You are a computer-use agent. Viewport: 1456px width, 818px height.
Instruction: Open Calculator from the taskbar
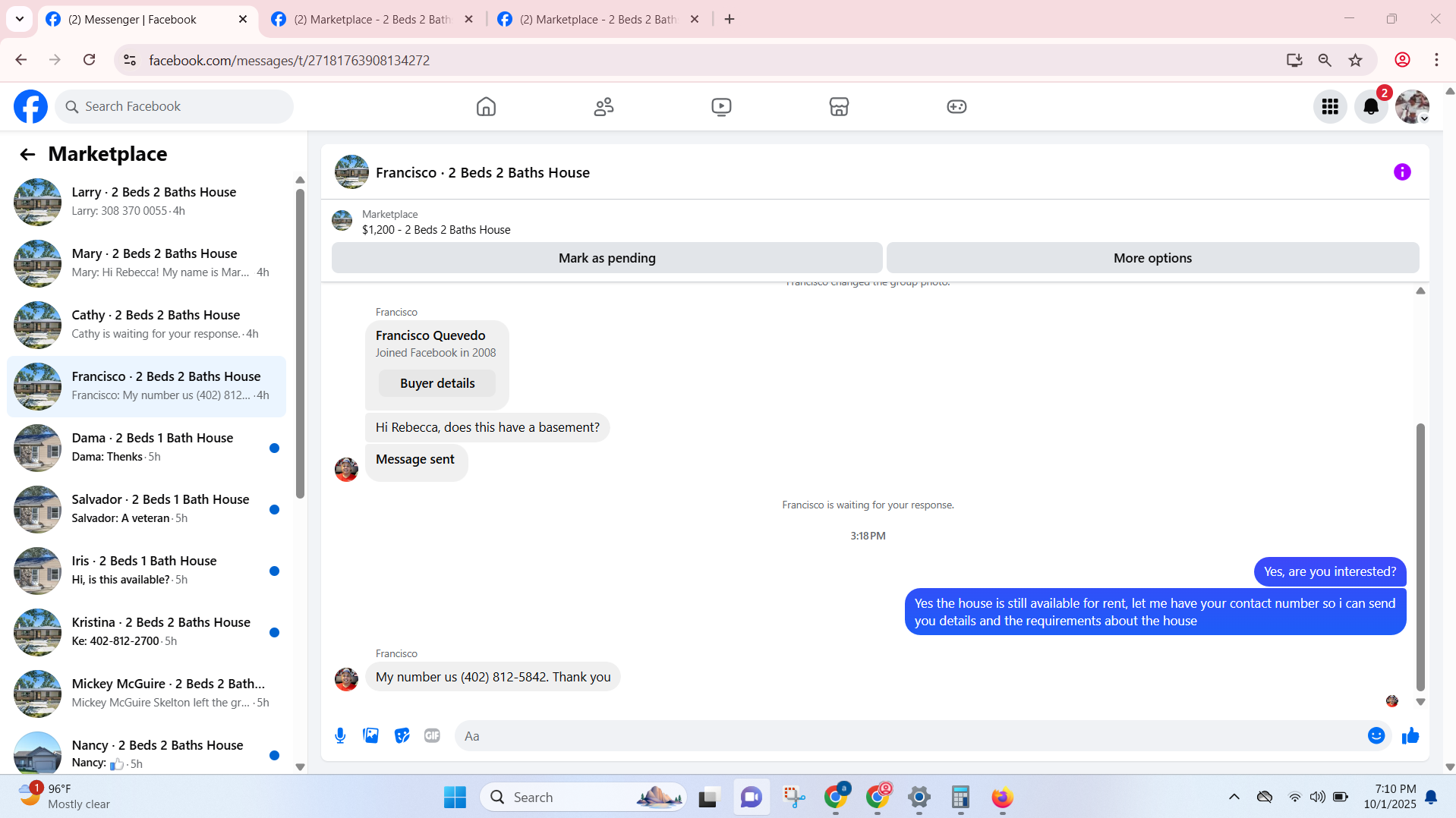[x=960, y=798]
